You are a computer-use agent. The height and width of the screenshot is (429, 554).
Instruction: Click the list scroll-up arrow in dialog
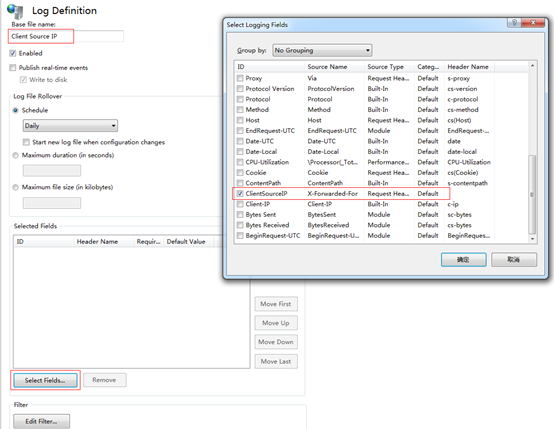(532, 66)
